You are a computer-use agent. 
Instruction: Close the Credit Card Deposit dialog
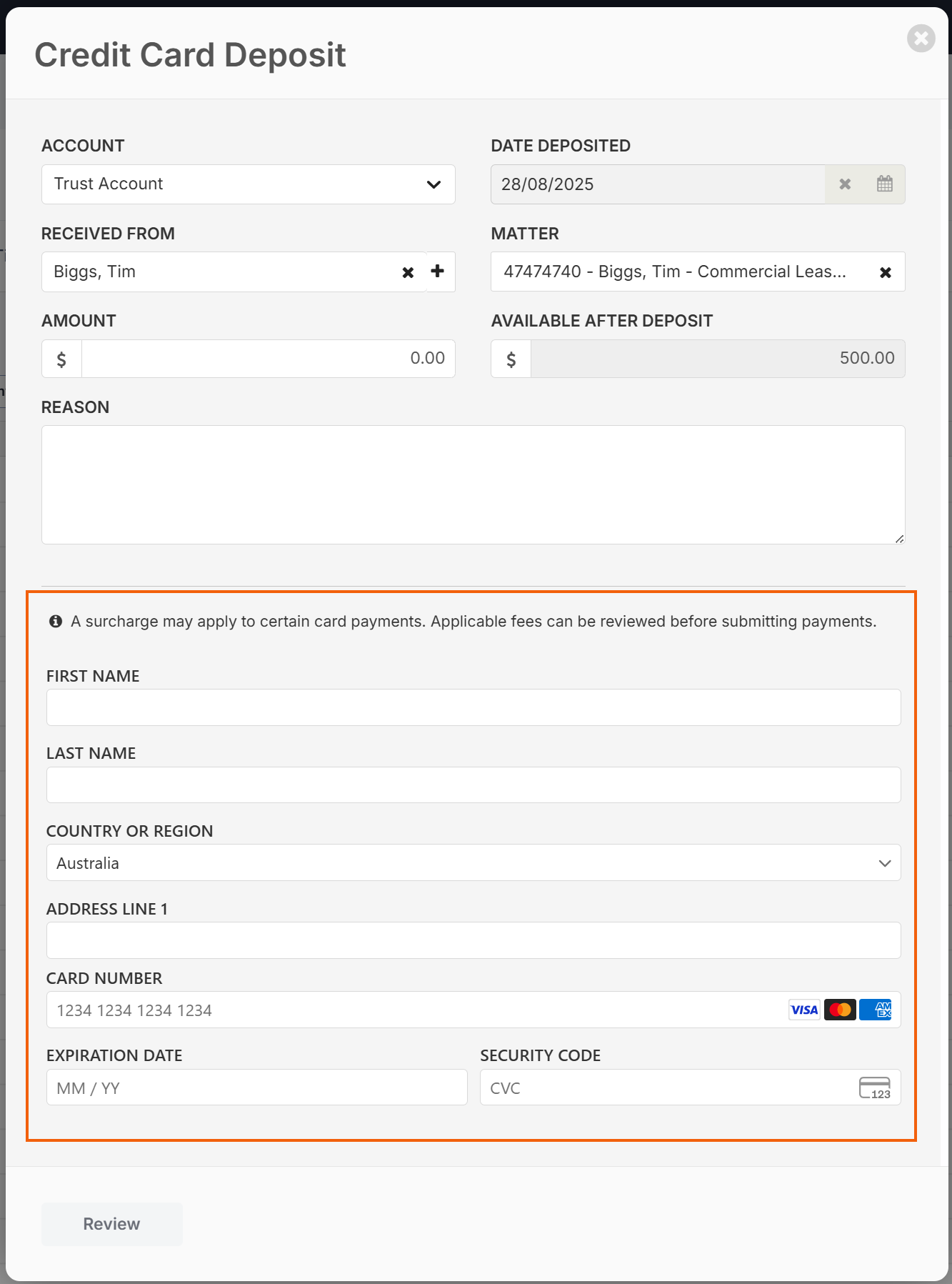921,39
